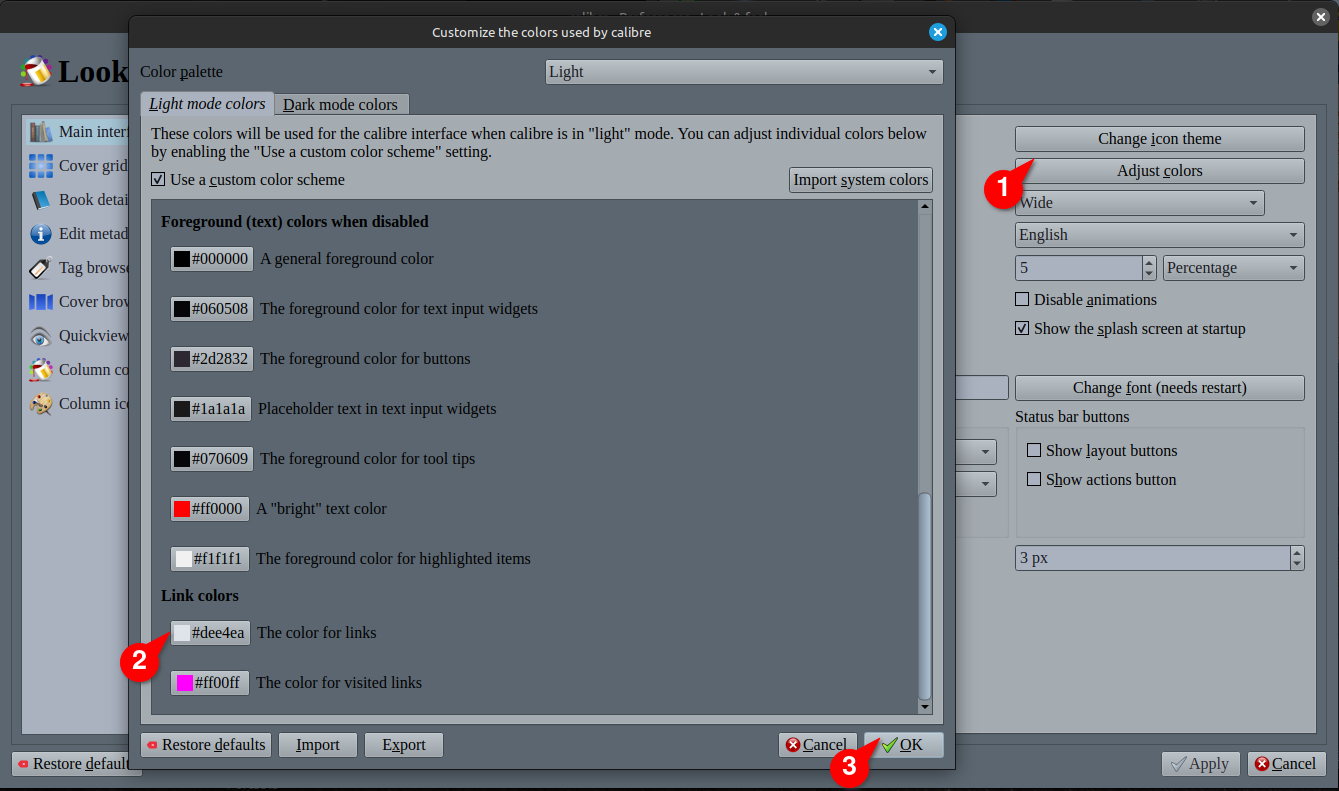Close the color customization dialog with X
Image resolution: width=1339 pixels, height=791 pixels.
[937, 32]
